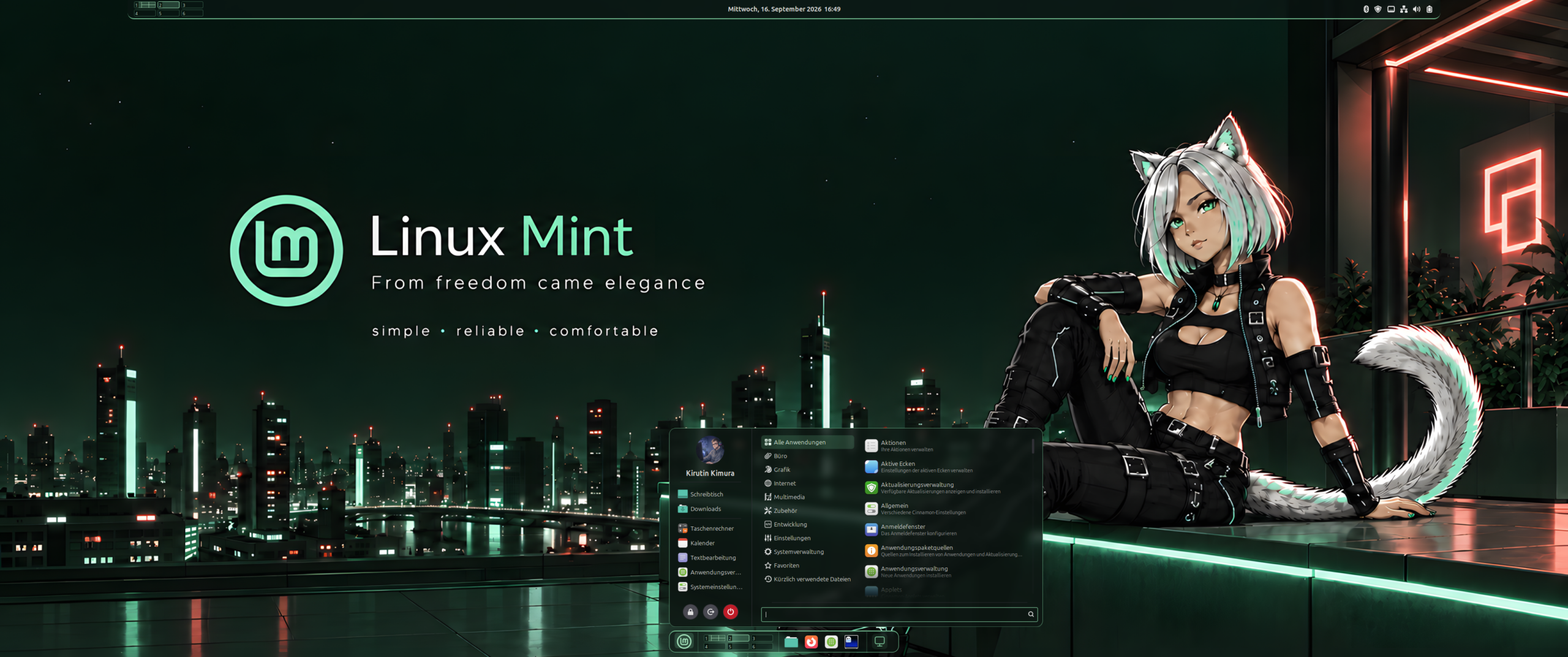The width and height of the screenshot is (1568, 657).
Task: Launch Anwendungspaketquellen from the application list
Action: point(945,551)
